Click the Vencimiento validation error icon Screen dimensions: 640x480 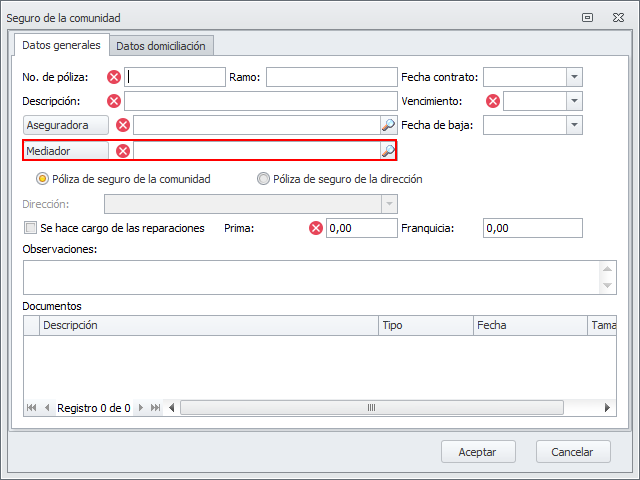(x=493, y=101)
